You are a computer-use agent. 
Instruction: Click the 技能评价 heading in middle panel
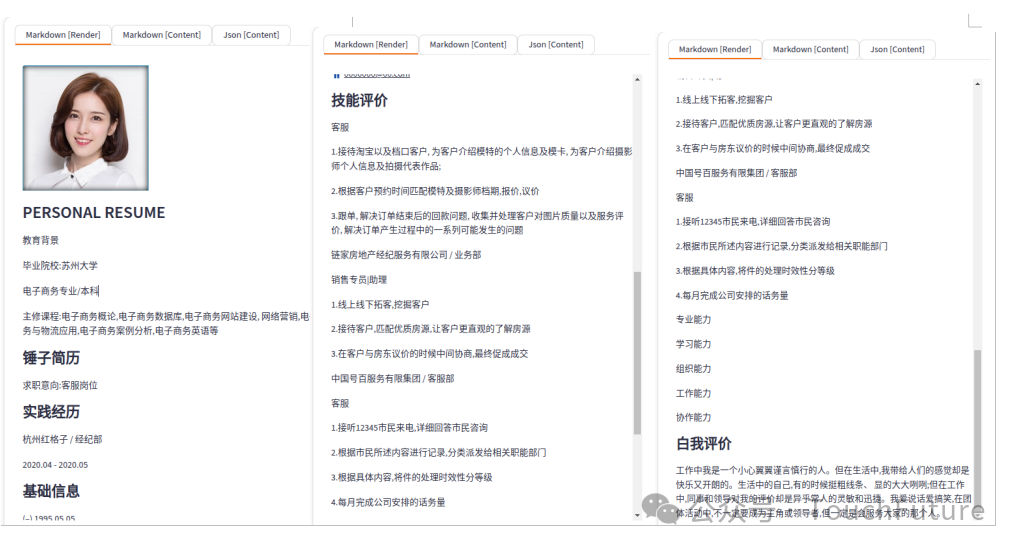coord(359,100)
